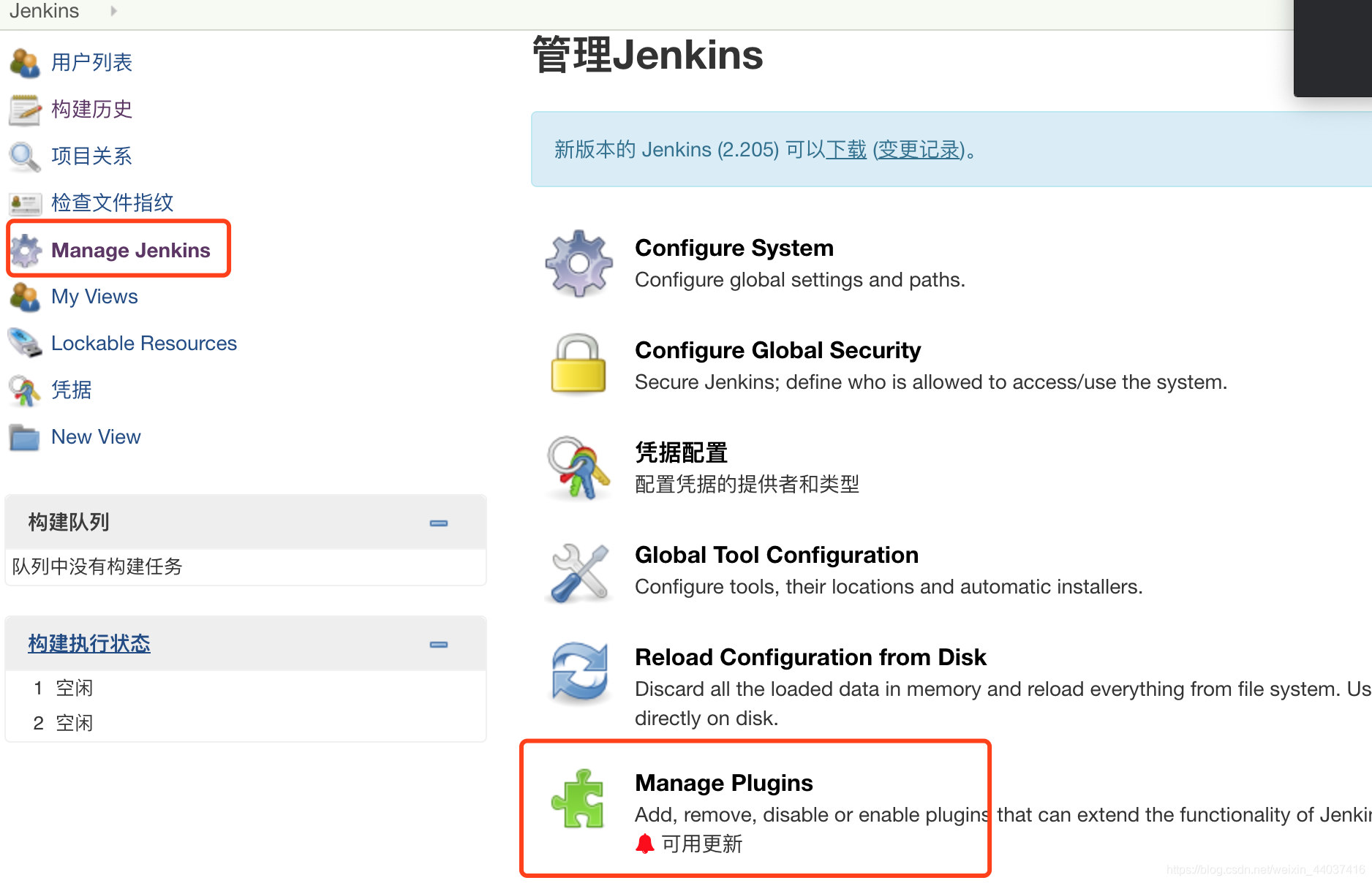Open 构建历史 in the sidebar
The width and height of the screenshot is (1372, 883).
tap(91, 110)
